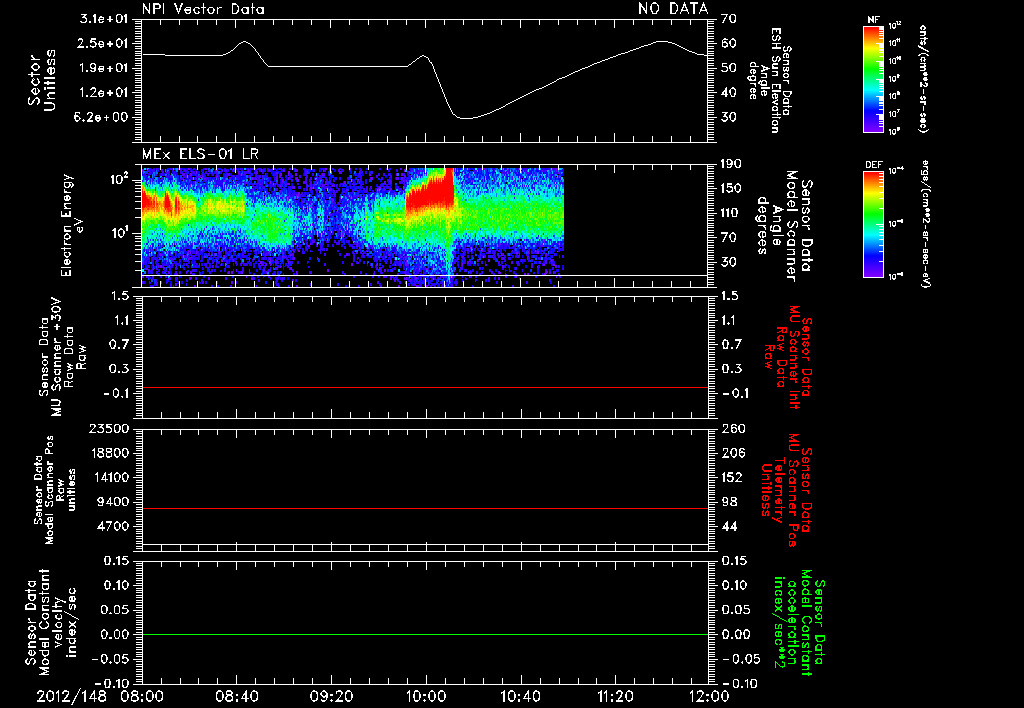Click the "14100" scanner position axis value
The height and width of the screenshot is (708, 1024).
coord(110,477)
